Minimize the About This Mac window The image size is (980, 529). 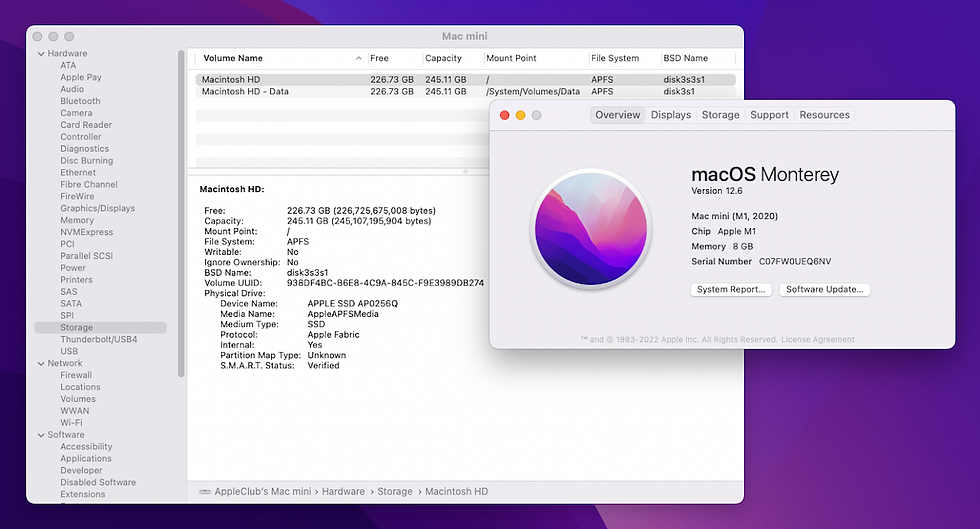(x=520, y=115)
